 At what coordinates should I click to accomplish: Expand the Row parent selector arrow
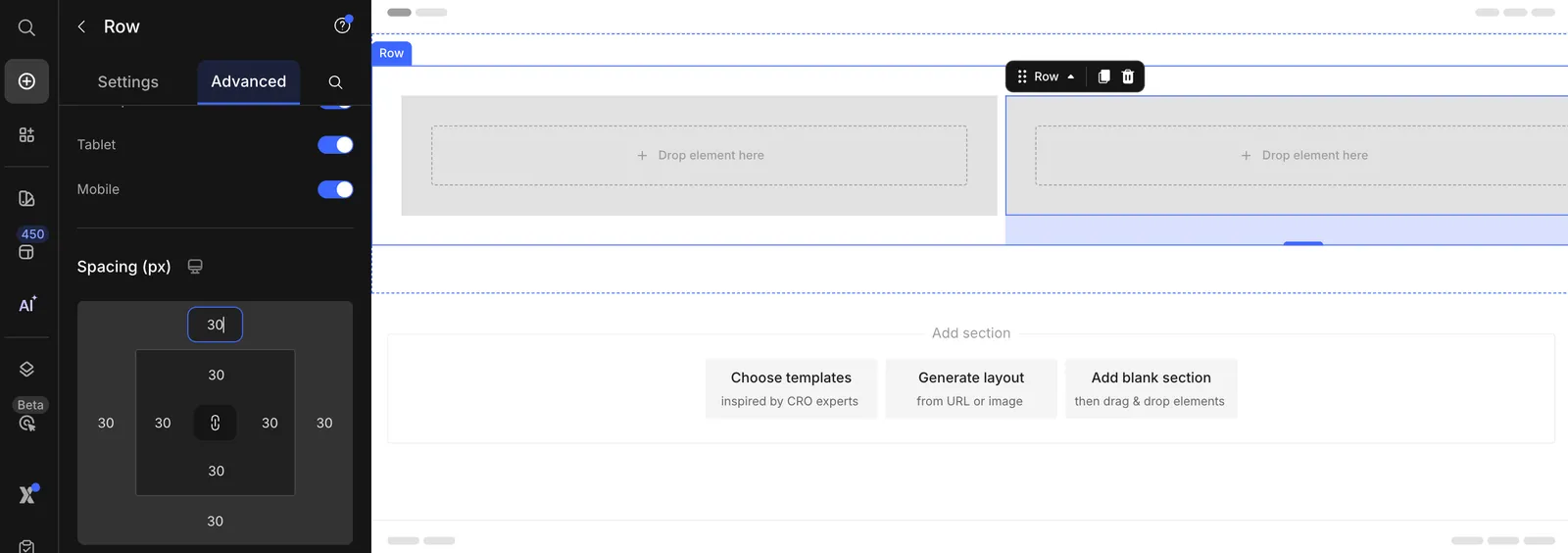1071,76
